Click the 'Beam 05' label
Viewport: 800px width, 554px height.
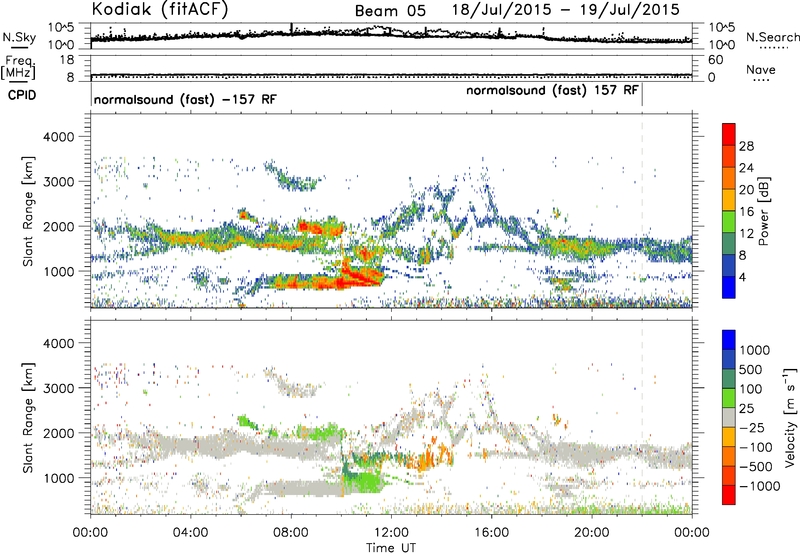click(x=390, y=11)
